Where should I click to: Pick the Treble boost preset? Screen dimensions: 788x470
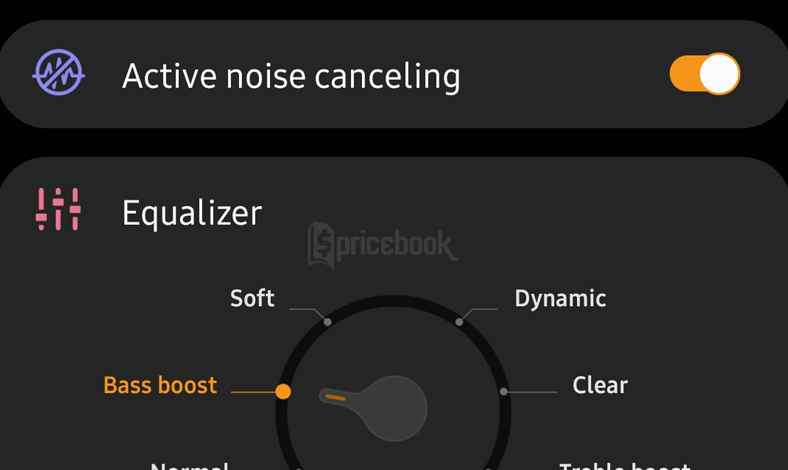click(625, 465)
